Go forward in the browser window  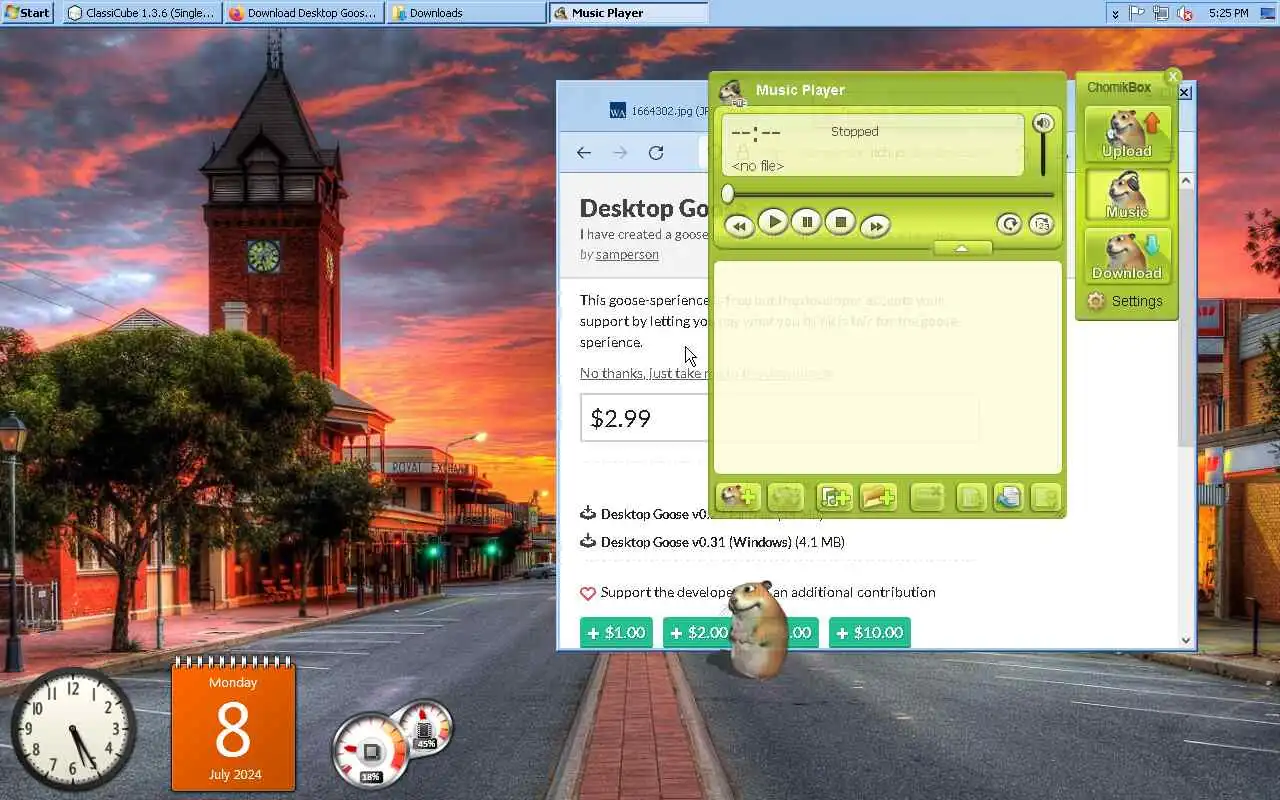pyautogui.click(x=620, y=153)
